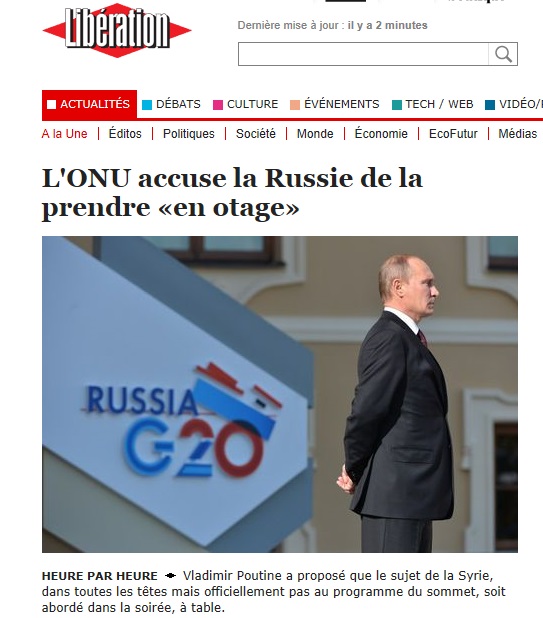Focus the search text field
The width and height of the screenshot is (543, 618).
pos(363,54)
